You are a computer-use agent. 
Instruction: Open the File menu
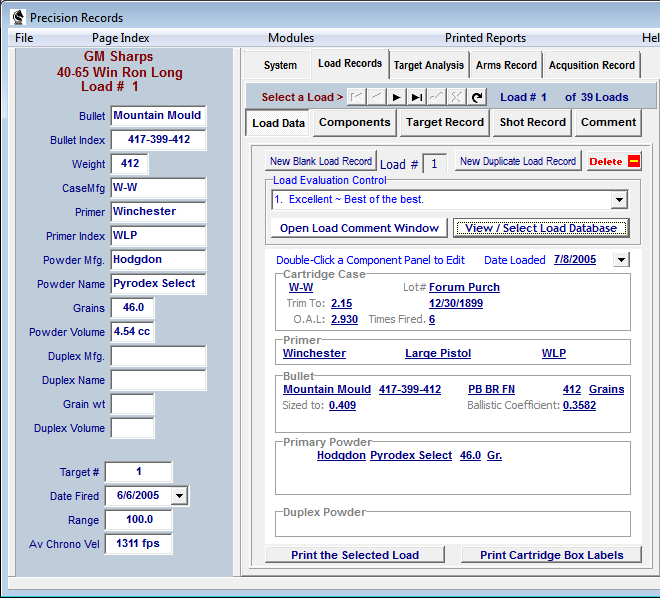pos(24,38)
